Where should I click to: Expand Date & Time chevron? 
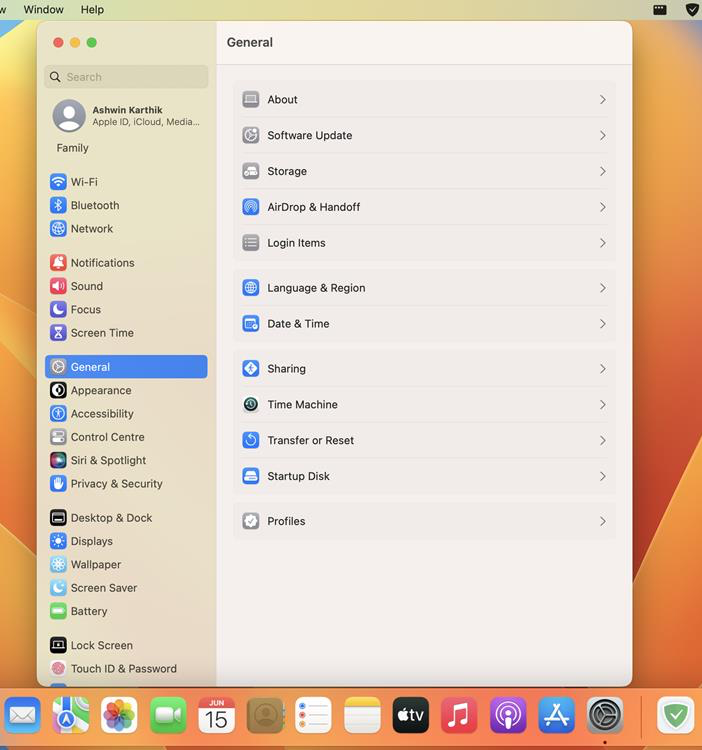point(602,324)
